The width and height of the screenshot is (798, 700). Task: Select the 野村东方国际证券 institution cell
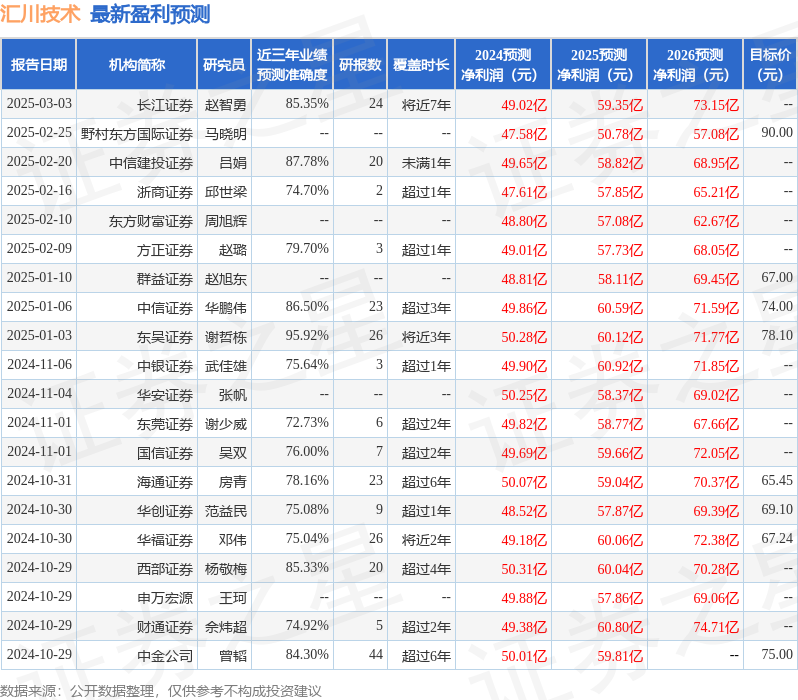[137, 134]
